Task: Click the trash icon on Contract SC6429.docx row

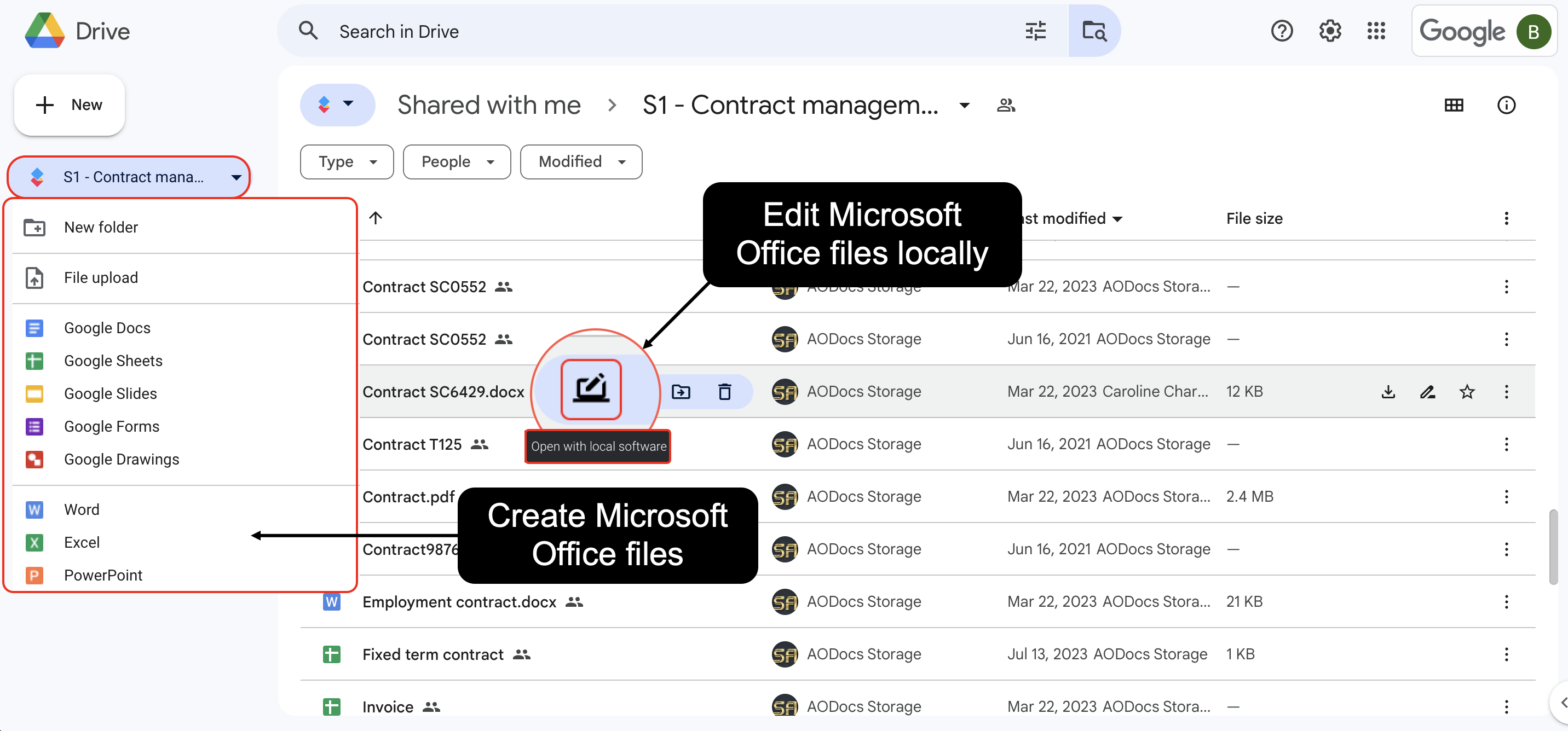Action: coord(724,392)
